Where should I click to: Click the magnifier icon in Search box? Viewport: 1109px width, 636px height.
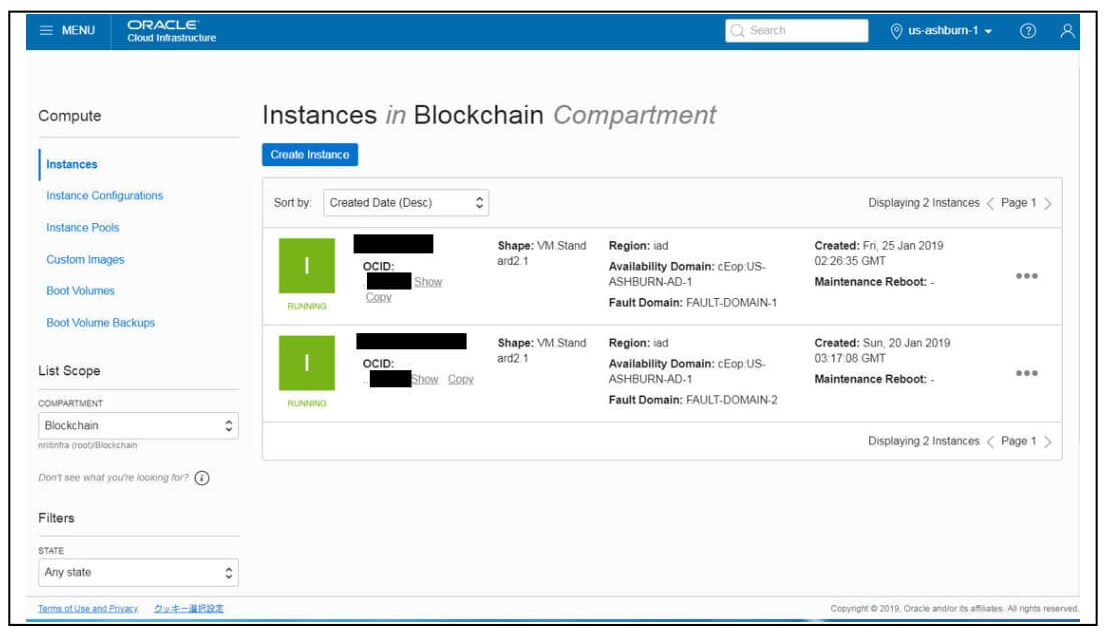pos(737,30)
